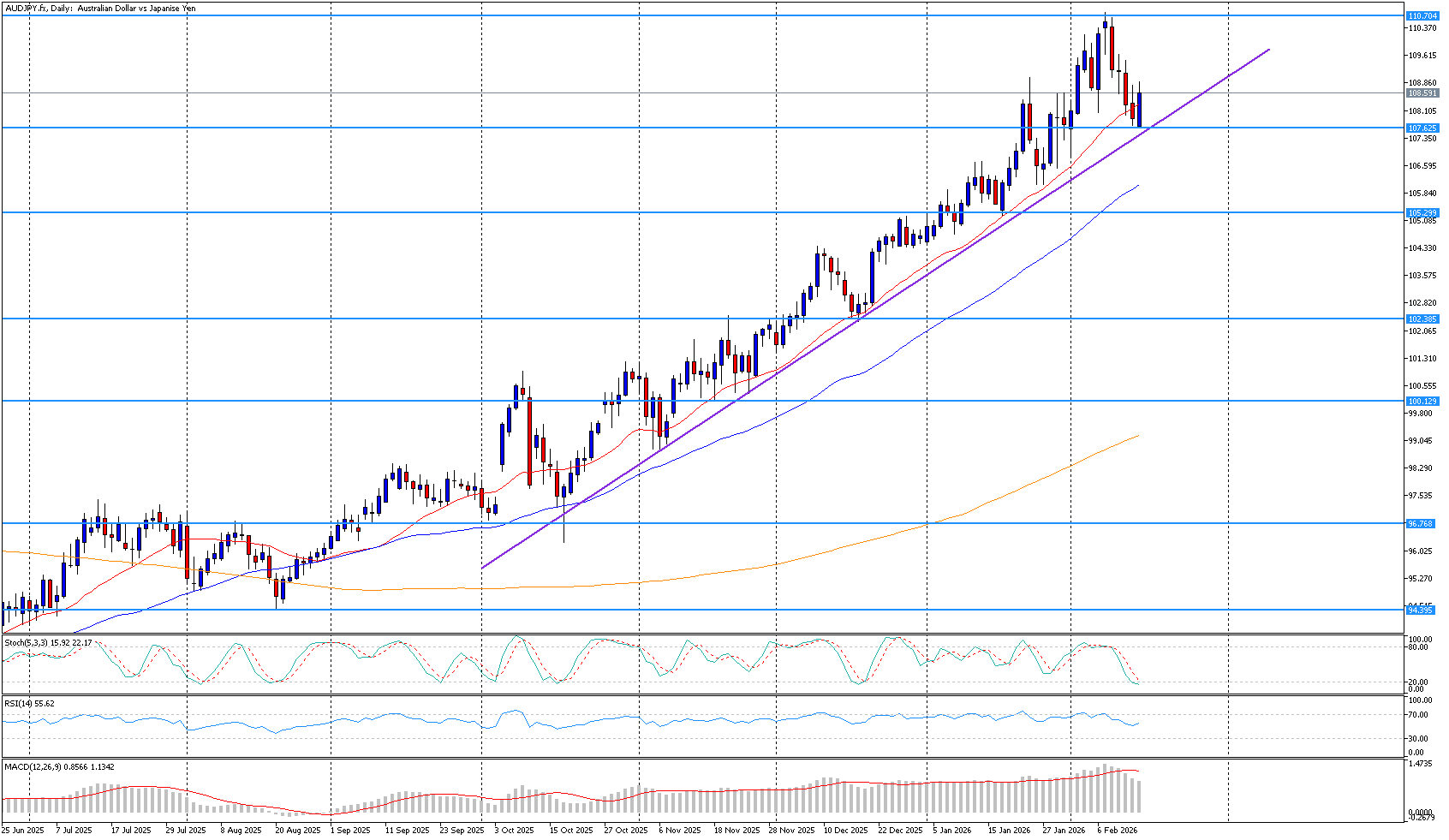Screen dimensions: 1449x840
Task: Select the 105.299 price level tag
Action: (x=1422, y=212)
